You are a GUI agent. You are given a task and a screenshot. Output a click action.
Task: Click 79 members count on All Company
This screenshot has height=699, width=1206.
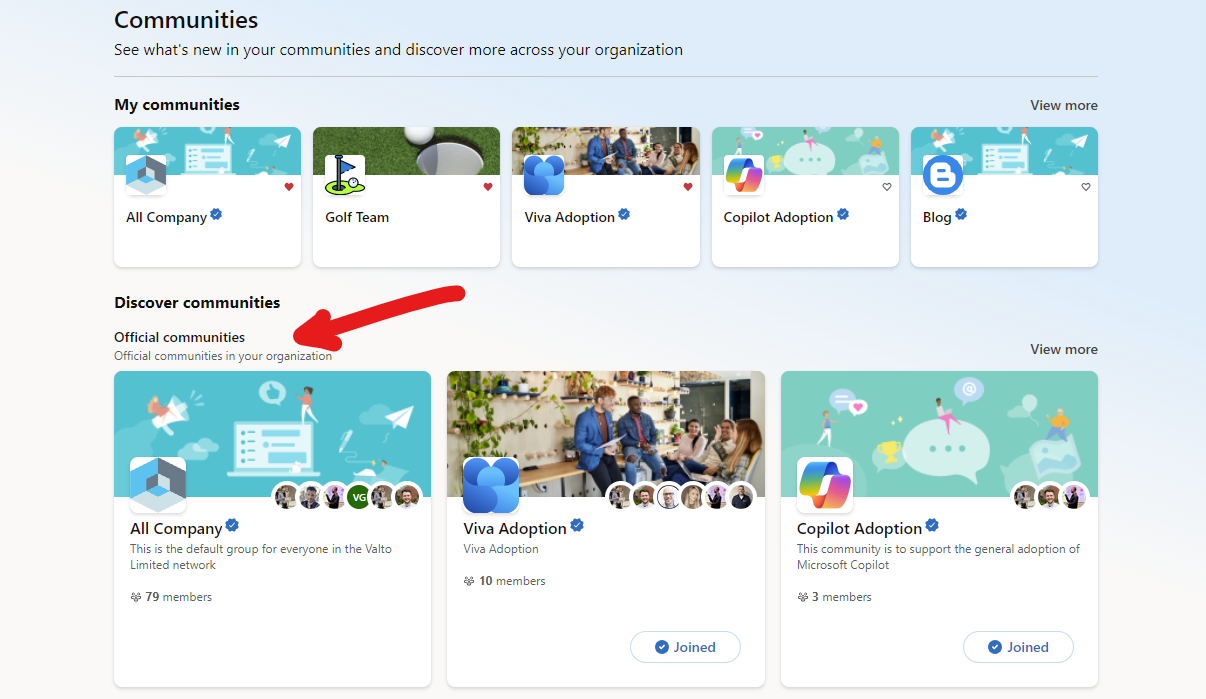(x=171, y=597)
